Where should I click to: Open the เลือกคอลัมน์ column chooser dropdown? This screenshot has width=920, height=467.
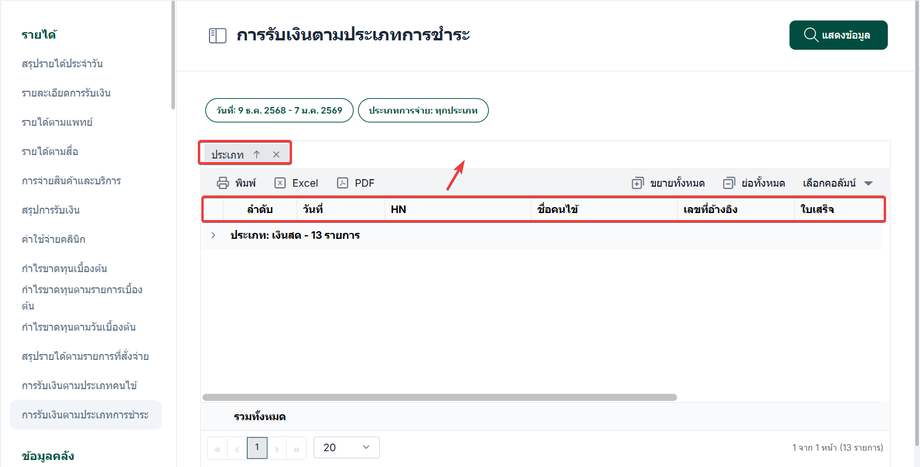838,183
